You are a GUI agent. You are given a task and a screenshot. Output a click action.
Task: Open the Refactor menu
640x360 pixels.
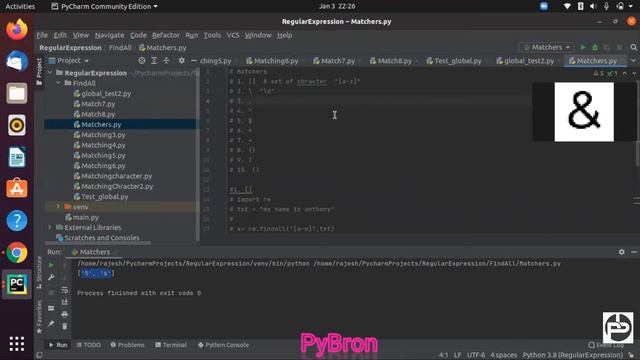coord(166,35)
